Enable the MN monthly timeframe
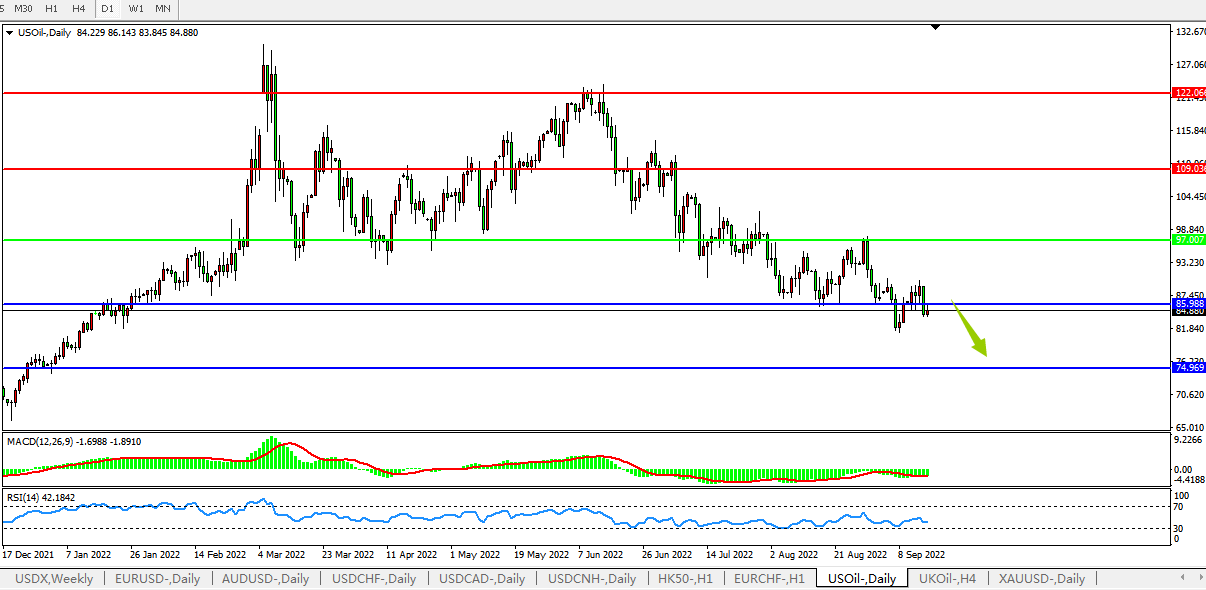This screenshot has width=1206, height=590. click(x=162, y=8)
